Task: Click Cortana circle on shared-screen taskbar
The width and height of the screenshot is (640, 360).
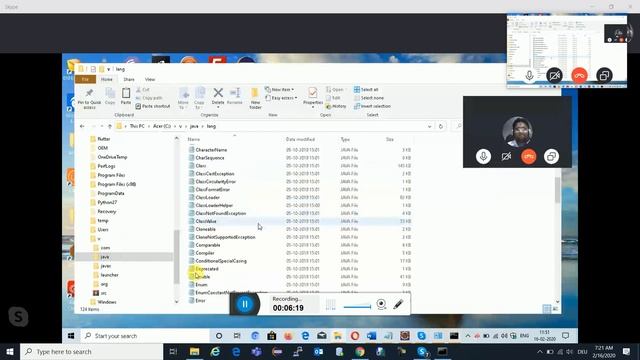Action: click(x=219, y=336)
